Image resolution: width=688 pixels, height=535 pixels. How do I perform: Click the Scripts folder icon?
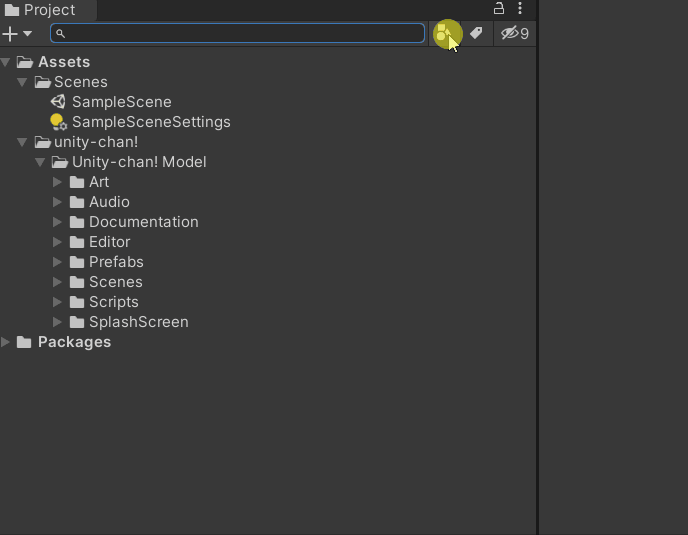click(x=77, y=302)
